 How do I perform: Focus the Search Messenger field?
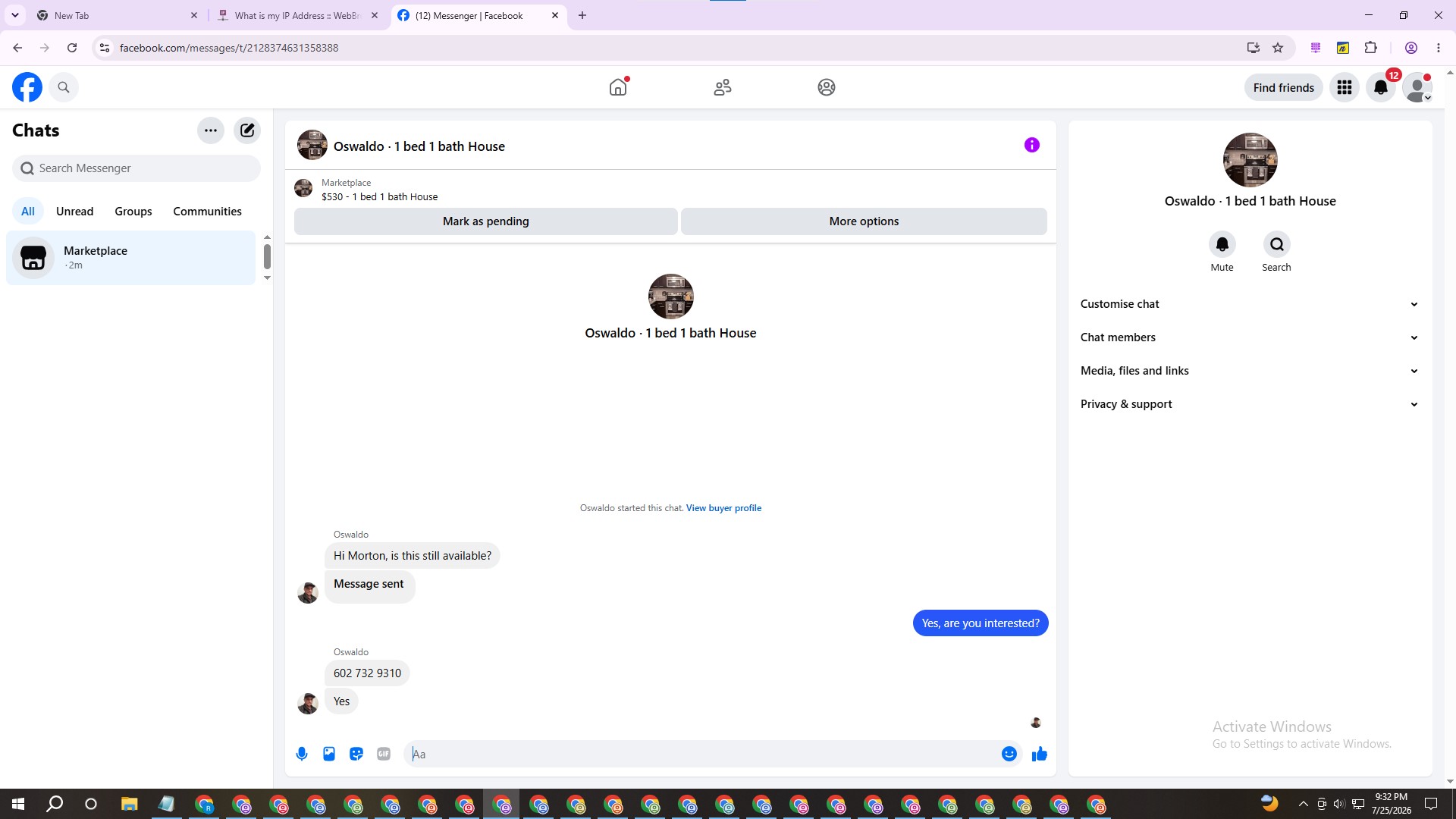(x=136, y=168)
